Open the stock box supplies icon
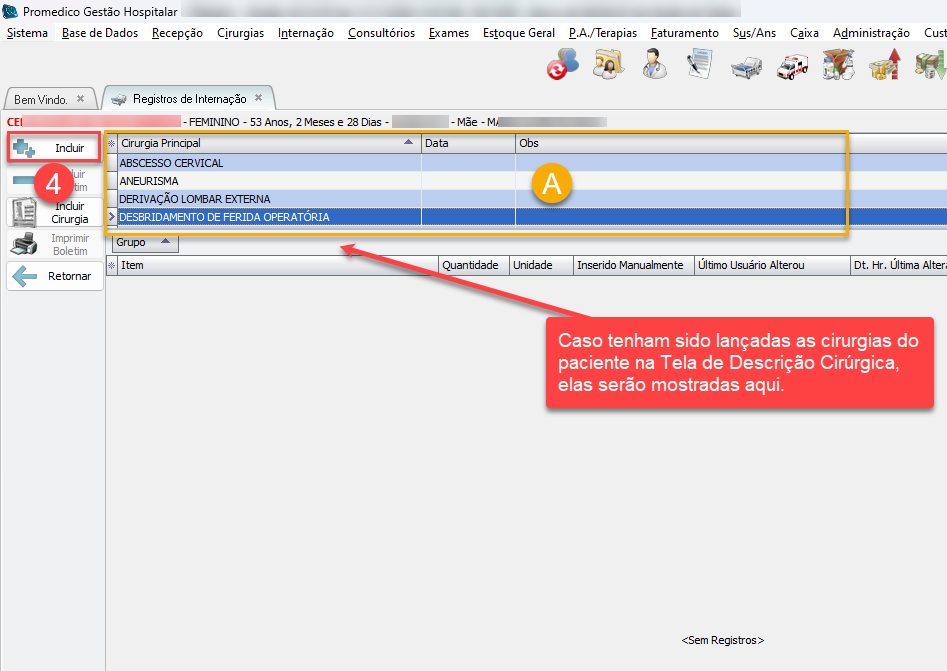The height and width of the screenshot is (671, 947). tap(836, 65)
